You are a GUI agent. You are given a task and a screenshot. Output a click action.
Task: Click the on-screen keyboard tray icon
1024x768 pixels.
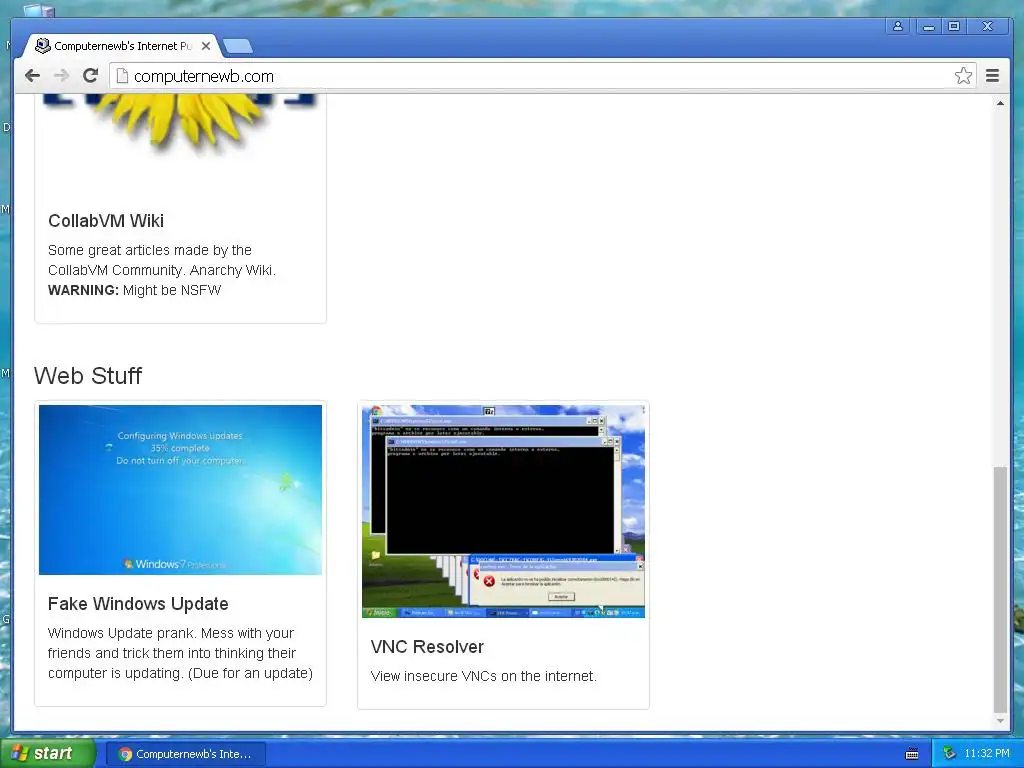point(912,754)
